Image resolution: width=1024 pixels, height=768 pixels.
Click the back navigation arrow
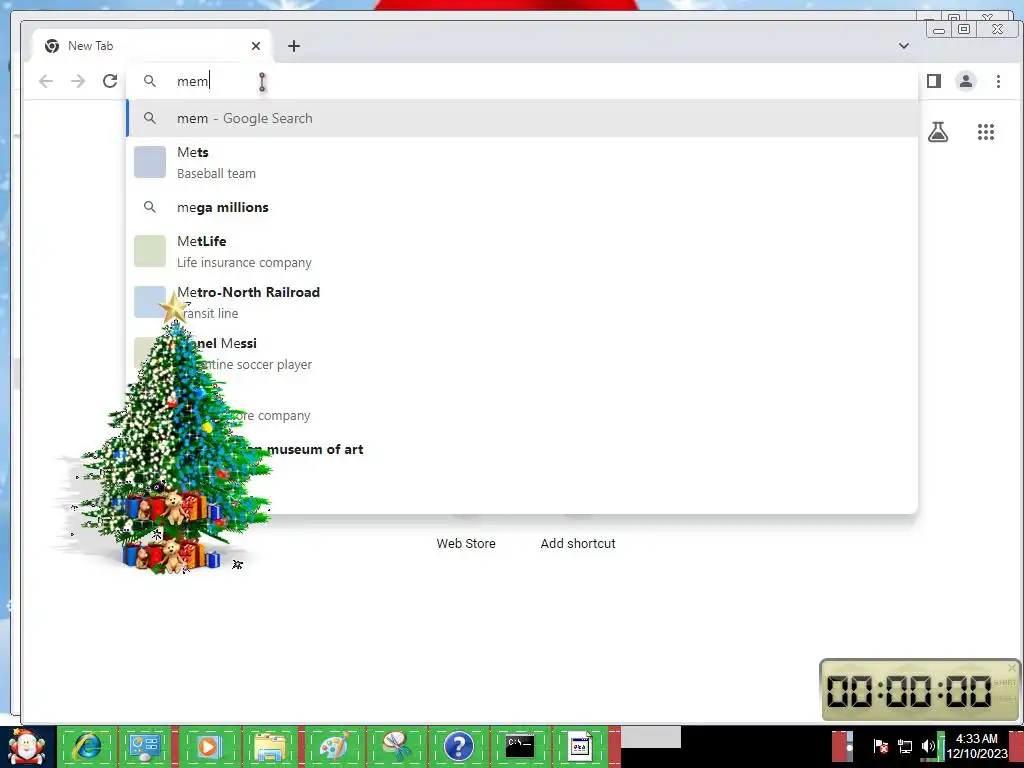[46, 81]
